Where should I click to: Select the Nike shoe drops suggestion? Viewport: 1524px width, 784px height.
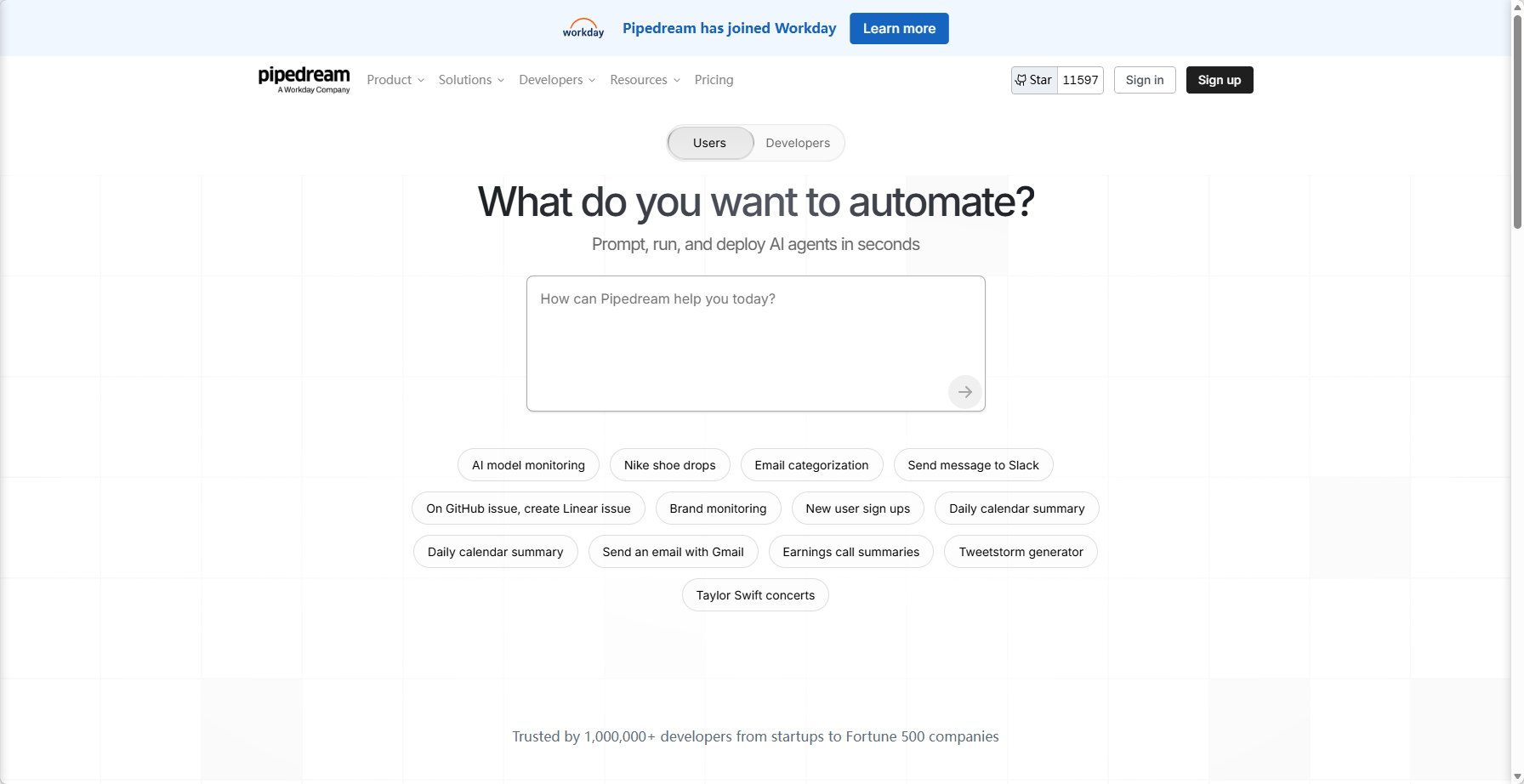(670, 465)
